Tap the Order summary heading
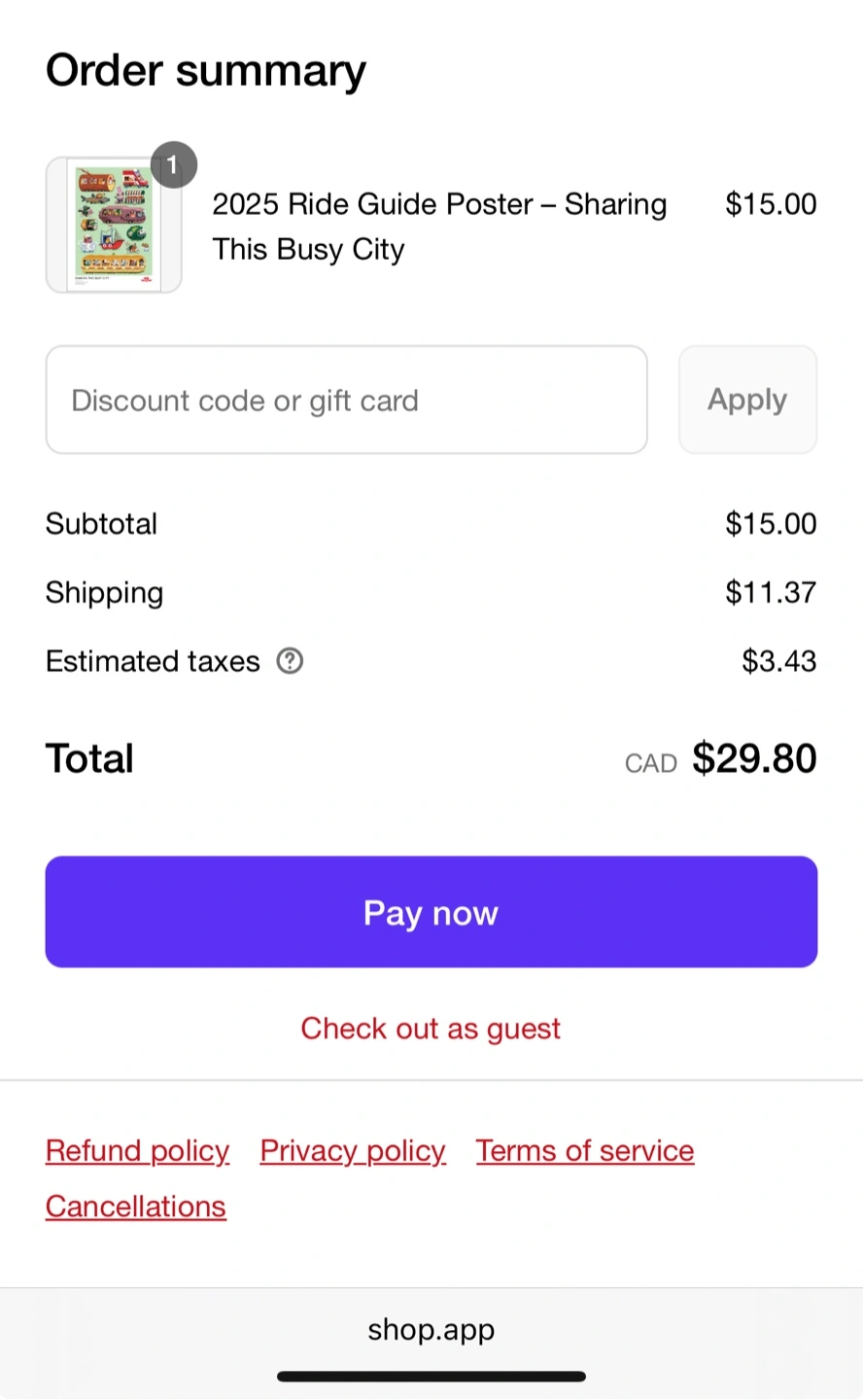Screen dimensions: 863x1400 [x=206, y=71]
